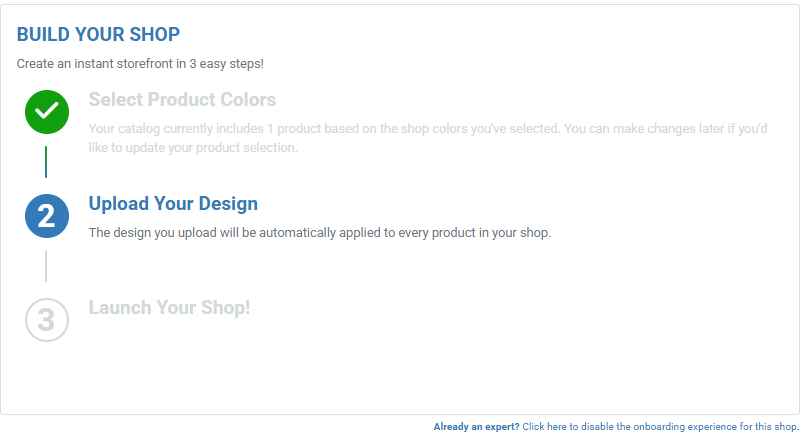
Task: Open the Upload Your Design step heading
Action: pos(173,204)
